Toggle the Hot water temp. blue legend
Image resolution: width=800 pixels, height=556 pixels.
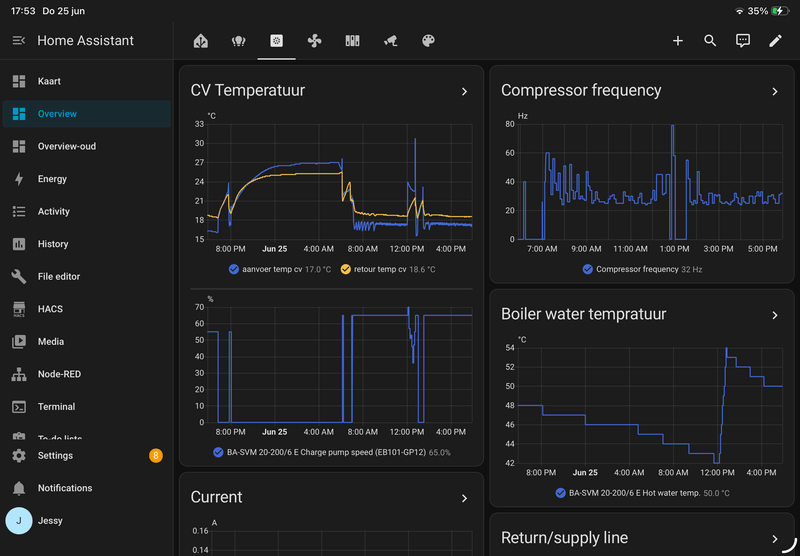[560, 493]
